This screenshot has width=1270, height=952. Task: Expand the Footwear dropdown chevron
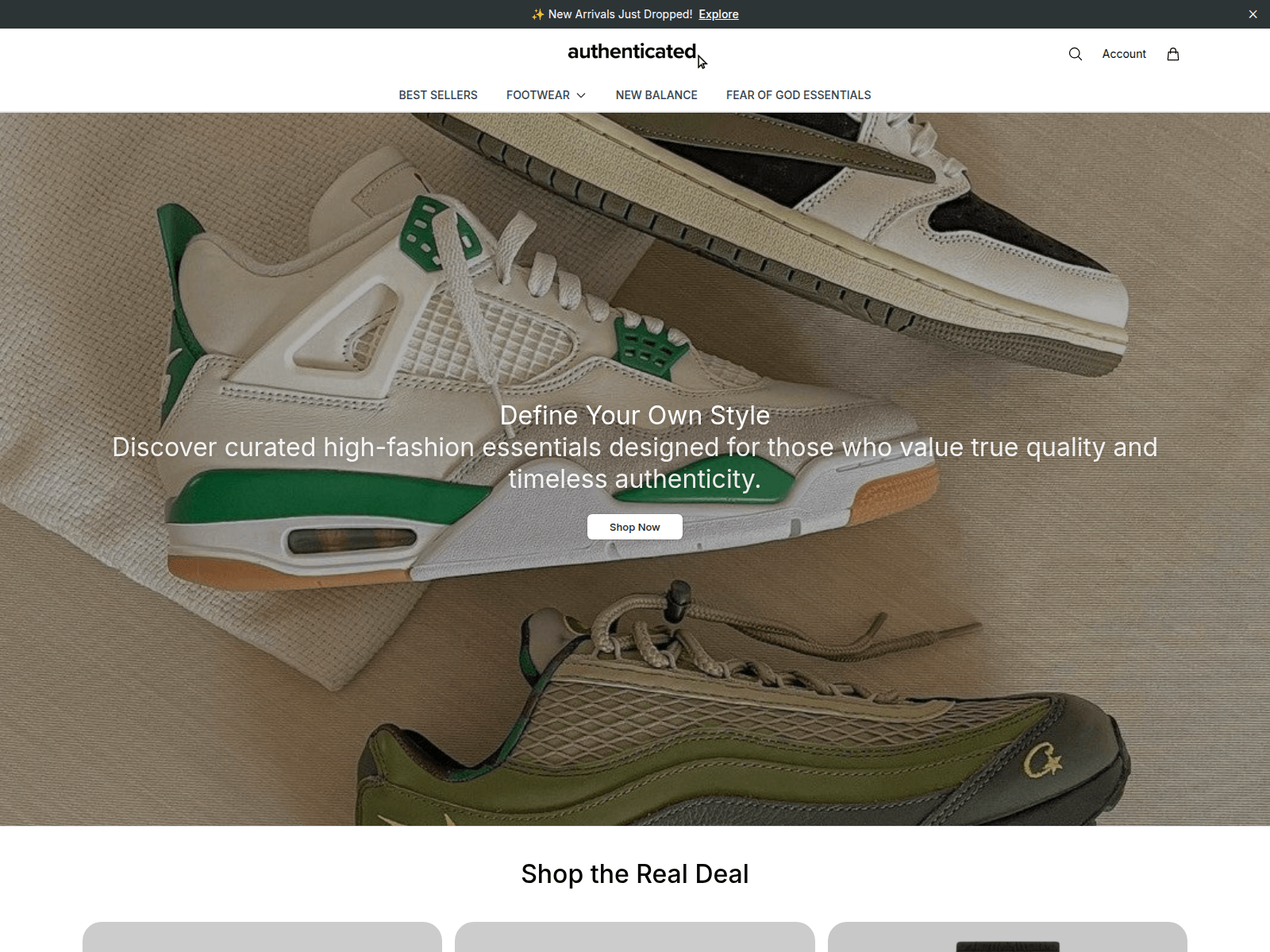[581, 95]
